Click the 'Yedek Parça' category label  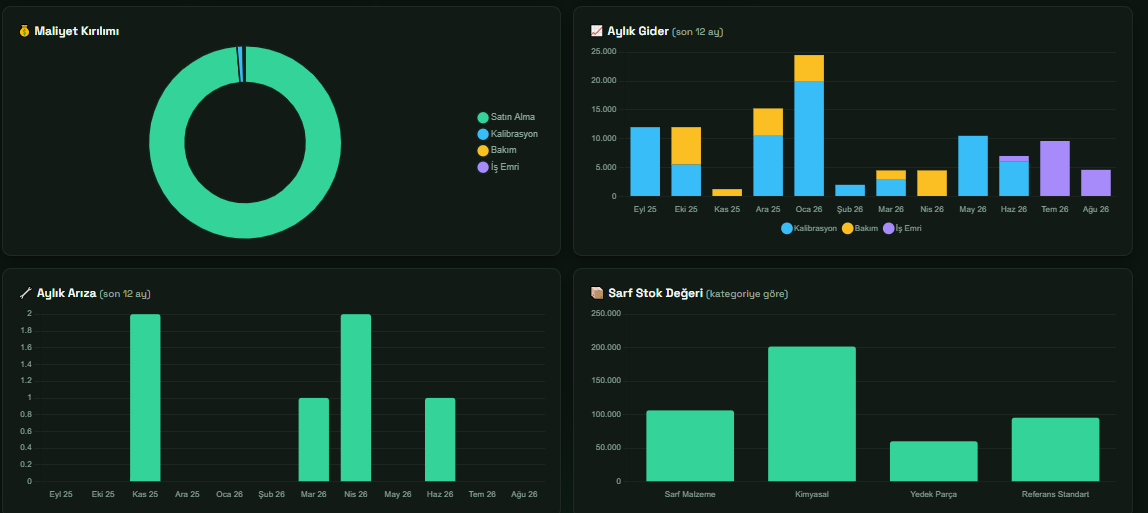pyautogui.click(x=933, y=495)
